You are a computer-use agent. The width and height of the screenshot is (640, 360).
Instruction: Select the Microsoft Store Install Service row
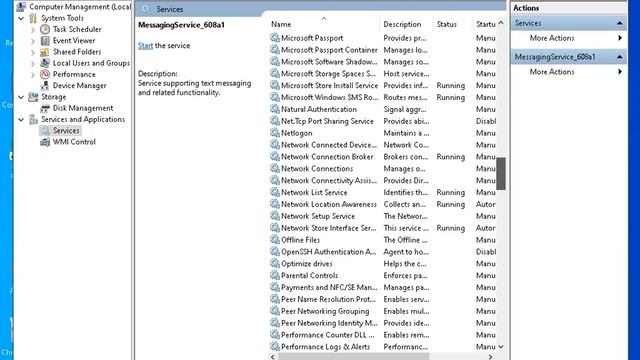click(x=383, y=86)
